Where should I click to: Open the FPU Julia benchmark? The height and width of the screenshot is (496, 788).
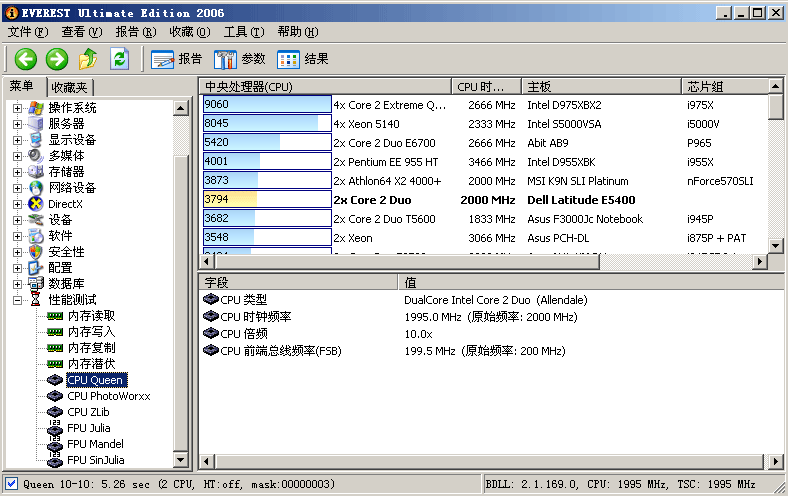pos(88,428)
